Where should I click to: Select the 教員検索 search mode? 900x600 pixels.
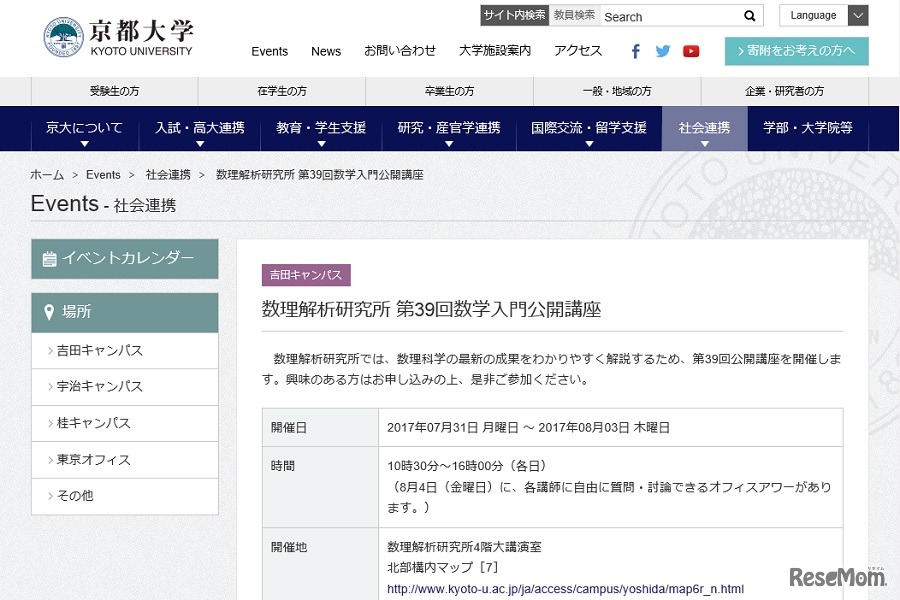click(574, 15)
